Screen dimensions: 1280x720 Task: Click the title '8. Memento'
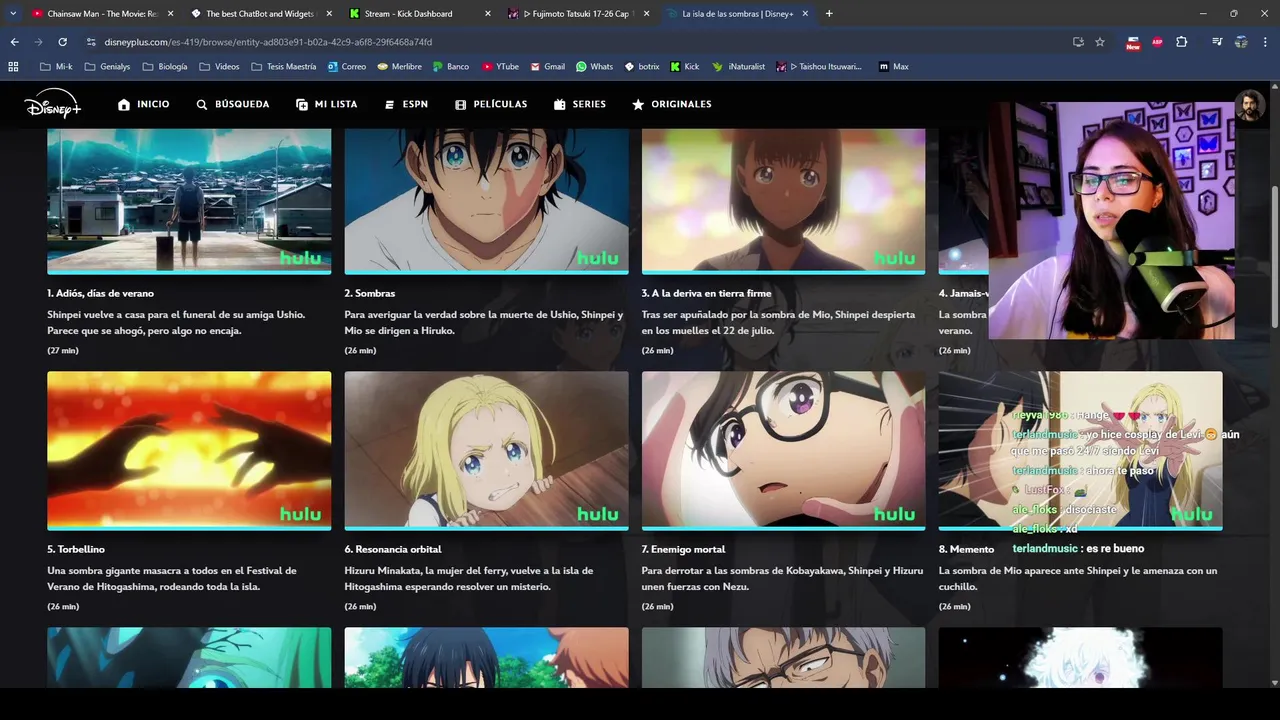click(x=966, y=549)
